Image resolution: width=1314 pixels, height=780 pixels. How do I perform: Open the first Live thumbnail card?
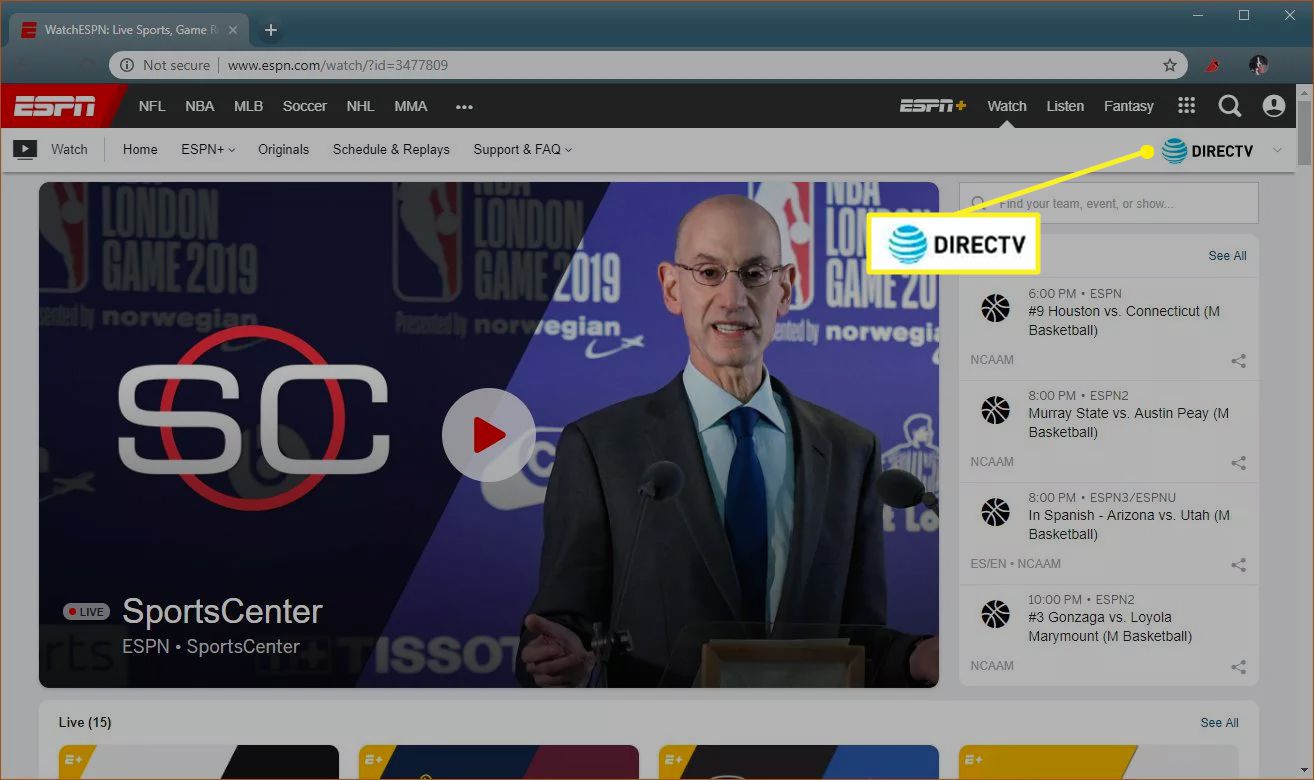[x=199, y=762]
